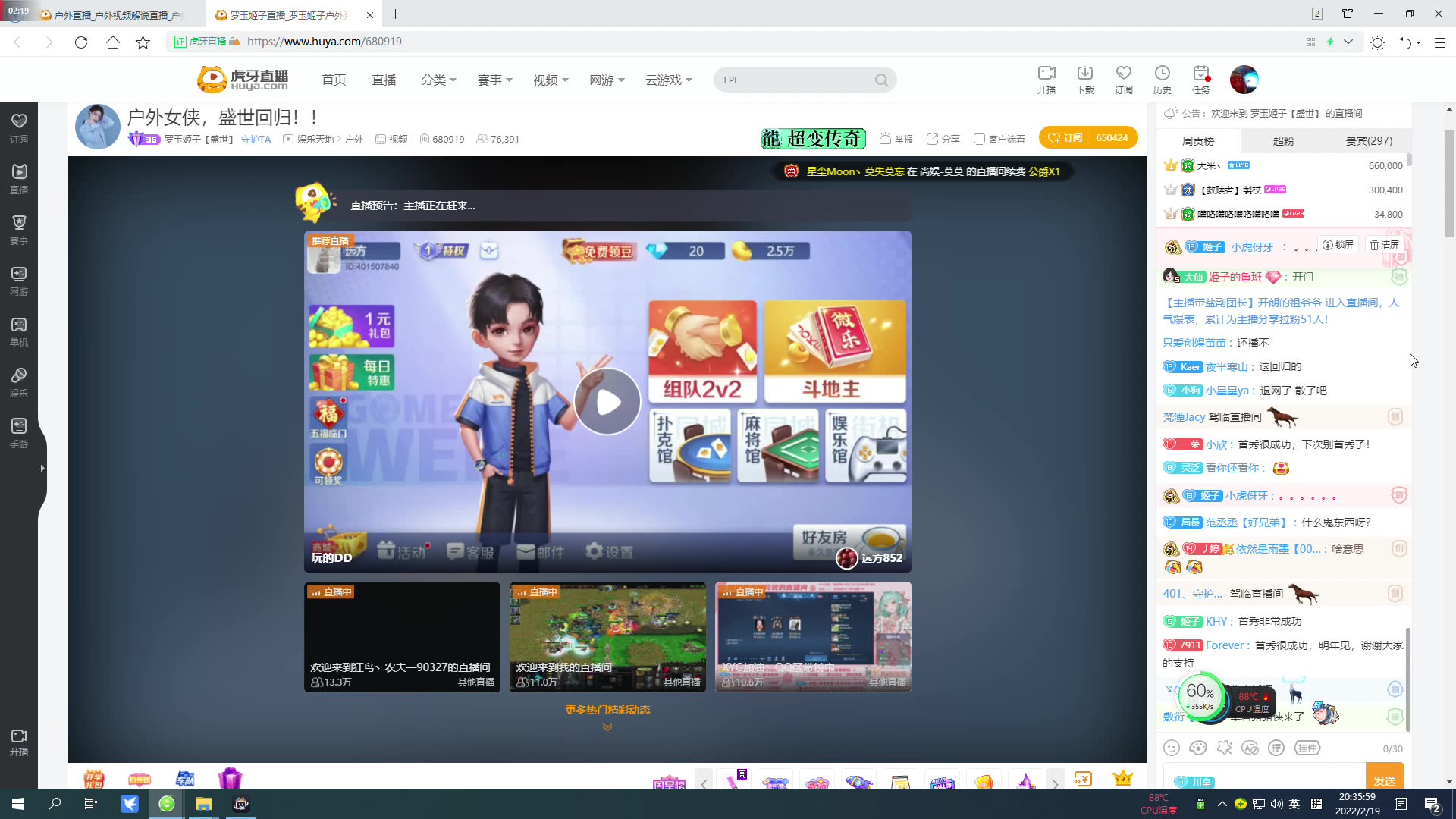This screenshot has width=1456, height=819.
Task: Expand 更多热门精彩动态 down arrow
Action: [x=607, y=727]
